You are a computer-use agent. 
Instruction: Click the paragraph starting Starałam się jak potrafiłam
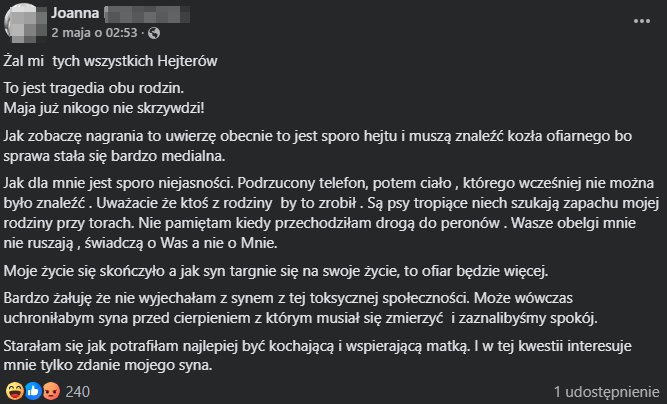317,356
